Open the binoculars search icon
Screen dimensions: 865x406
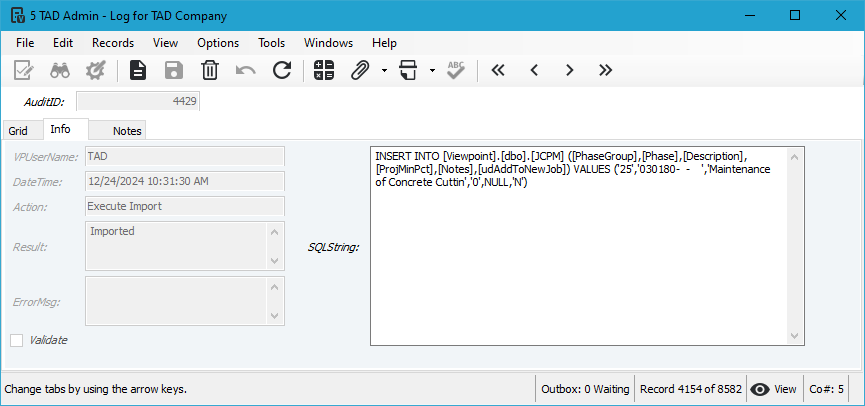[60, 70]
